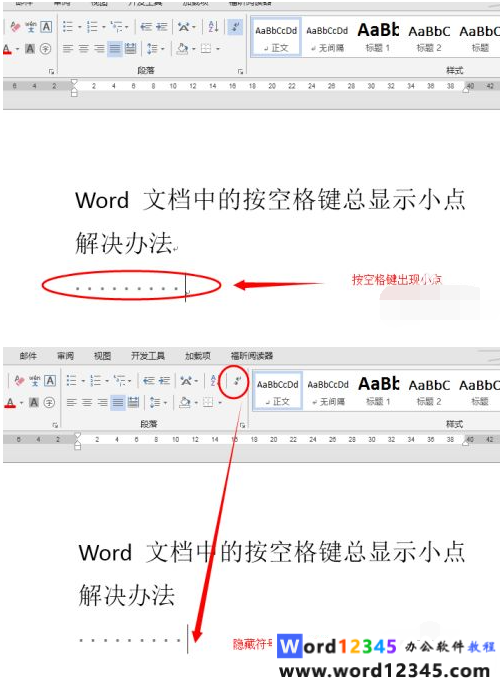Toggle show/hide paragraph marks in upper ribbon

(235, 27)
